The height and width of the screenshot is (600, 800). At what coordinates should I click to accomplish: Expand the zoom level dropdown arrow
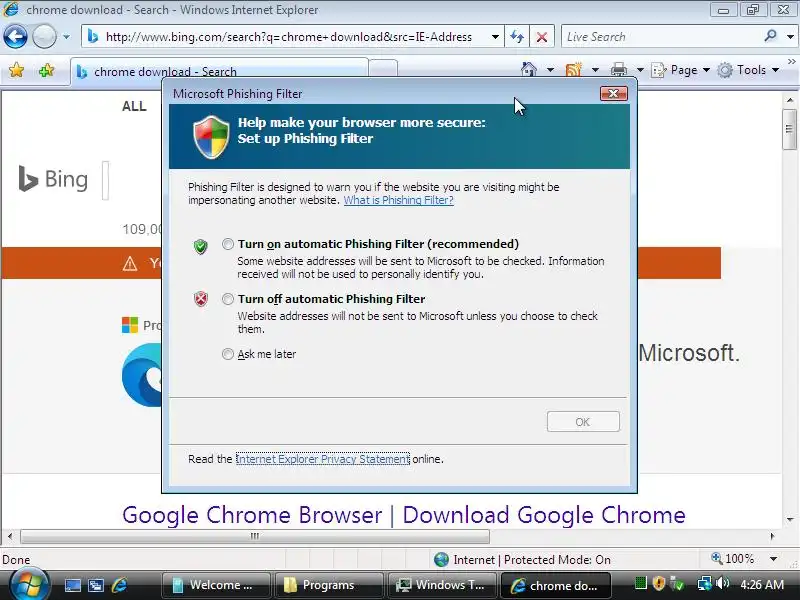pos(773,559)
